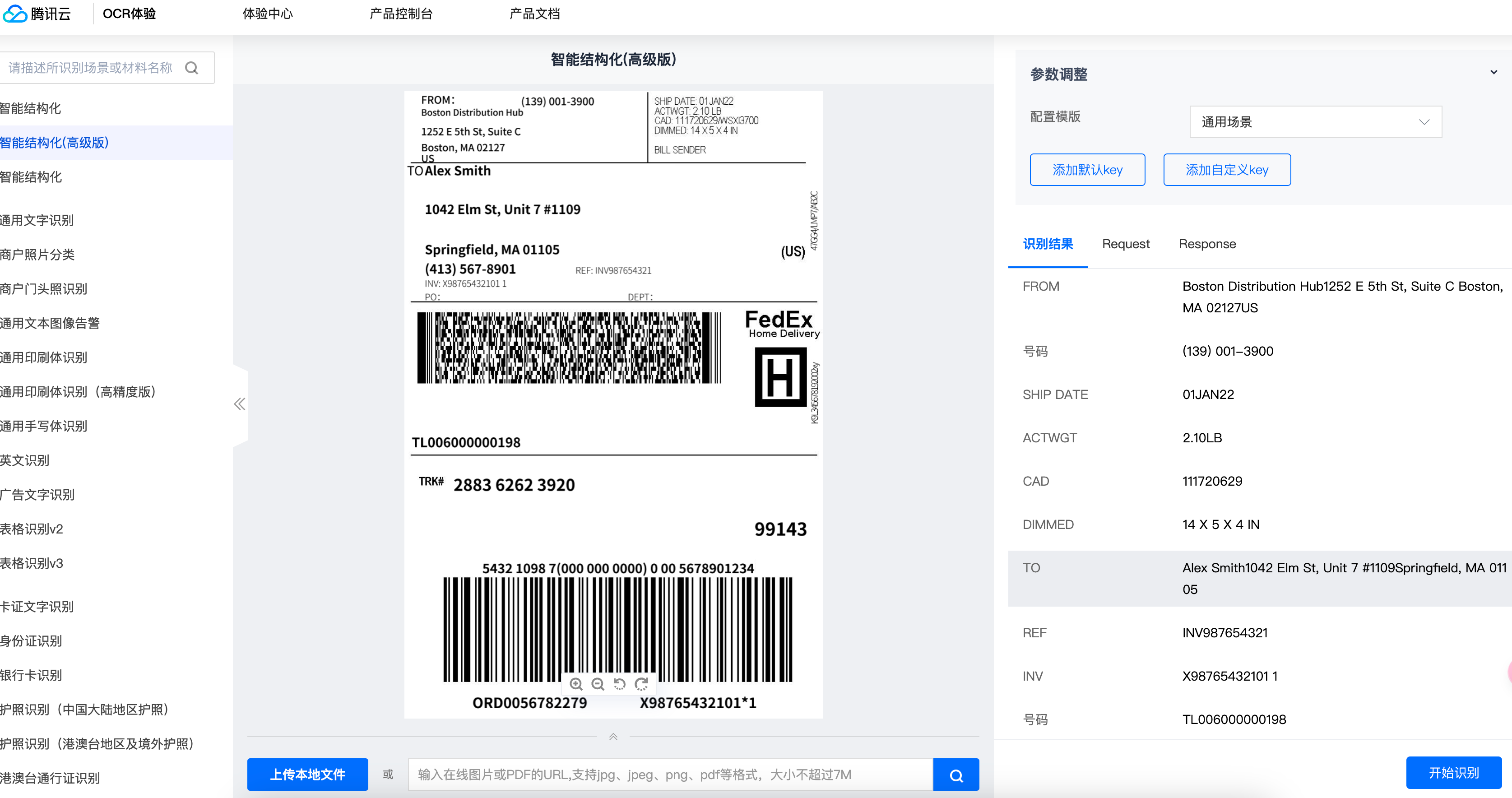Collapse the 参数调整 panel

coord(1493,73)
